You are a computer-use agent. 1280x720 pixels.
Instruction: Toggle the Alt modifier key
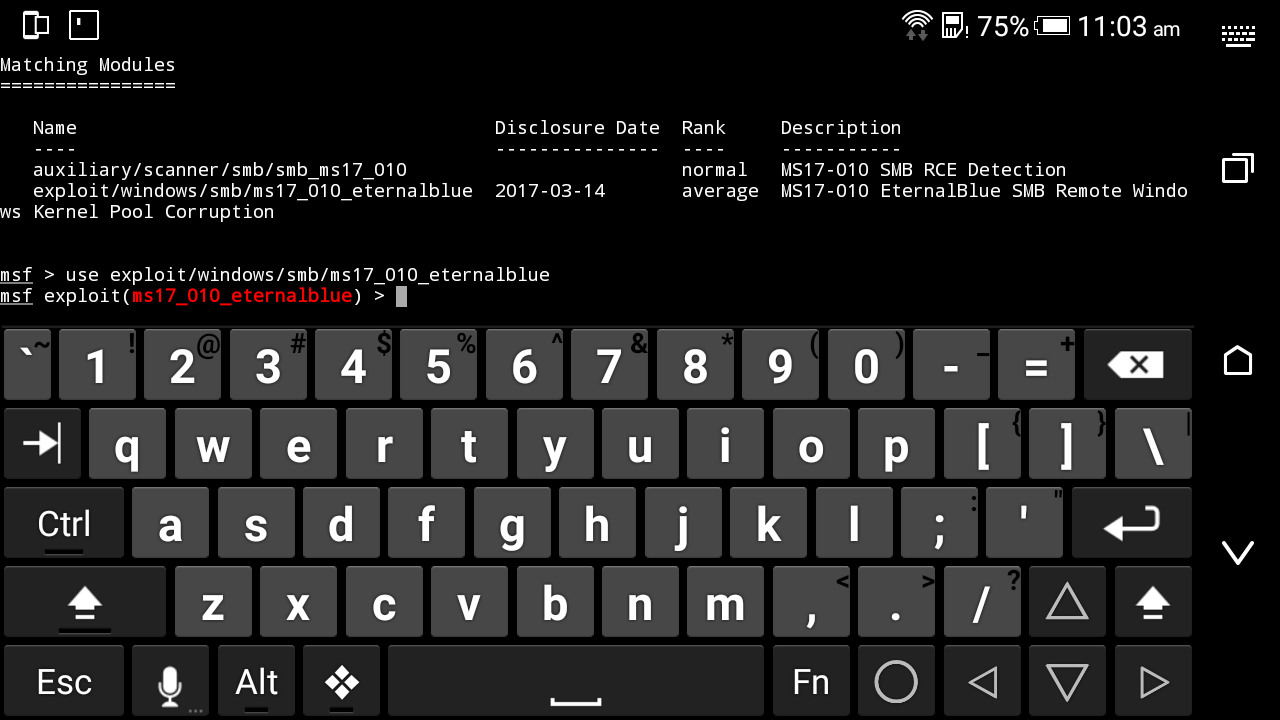(256, 681)
